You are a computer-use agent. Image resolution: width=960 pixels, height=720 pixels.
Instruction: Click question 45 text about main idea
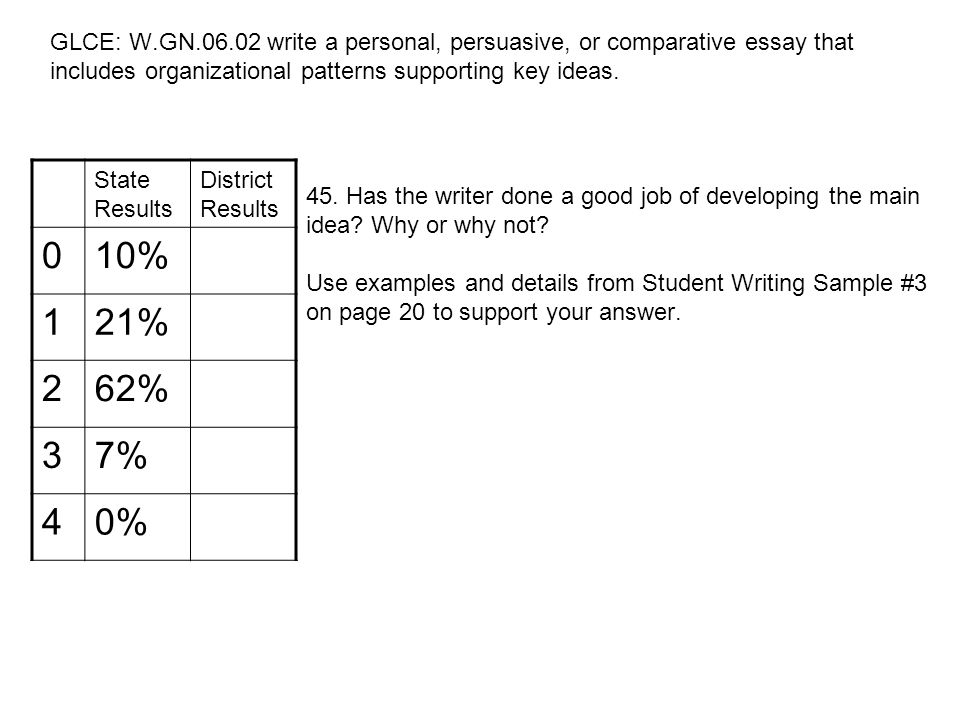coord(612,211)
